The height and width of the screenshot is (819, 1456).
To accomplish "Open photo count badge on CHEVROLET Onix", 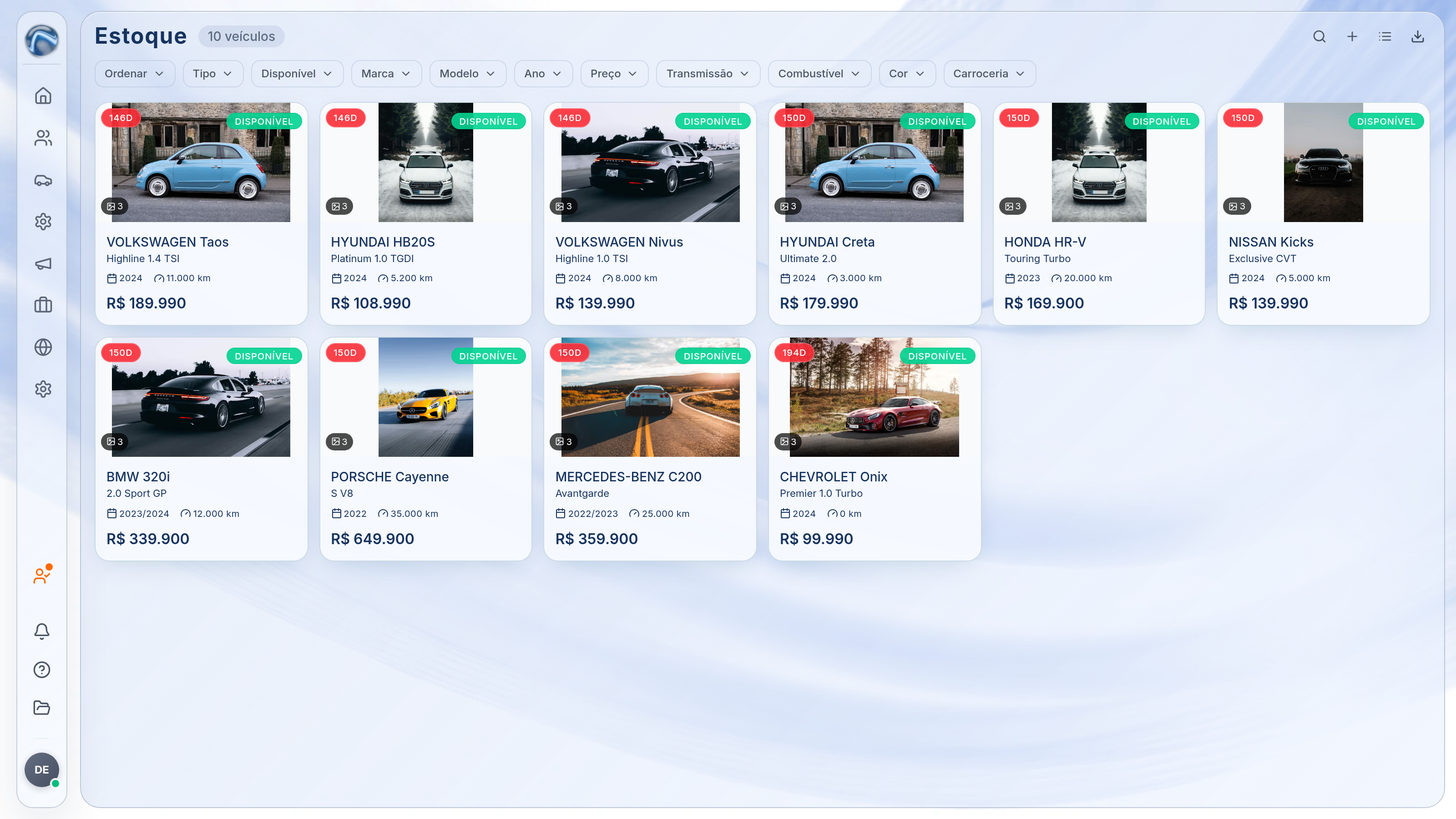I will [788, 441].
